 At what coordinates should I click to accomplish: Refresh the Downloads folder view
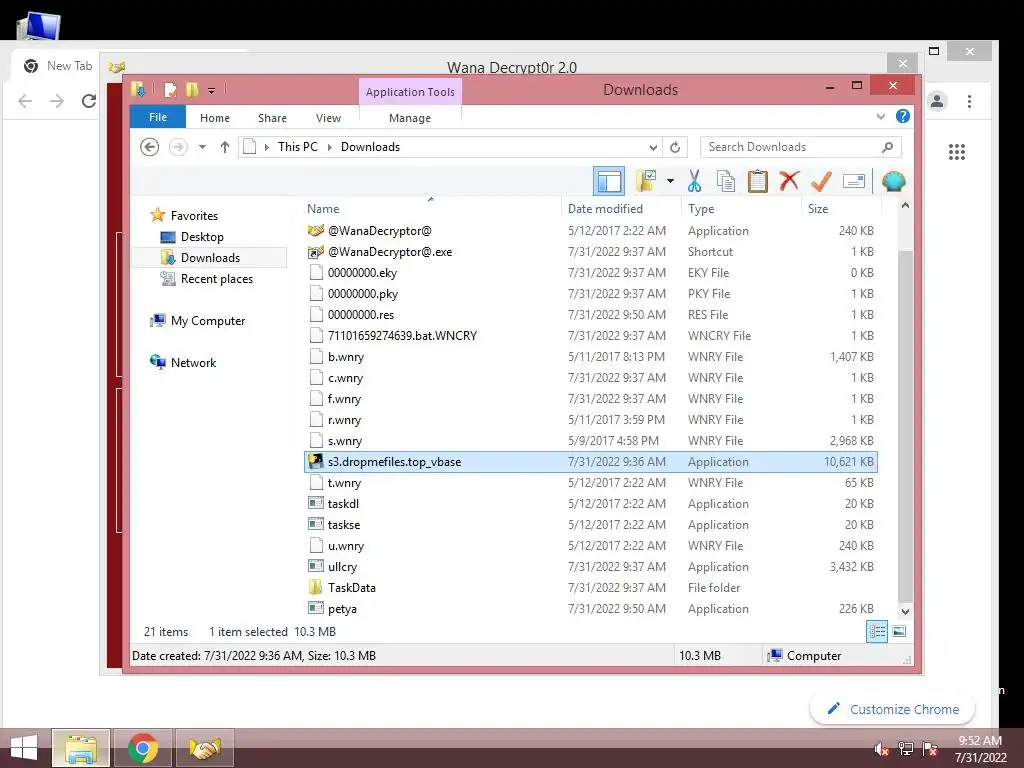point(675,147)
